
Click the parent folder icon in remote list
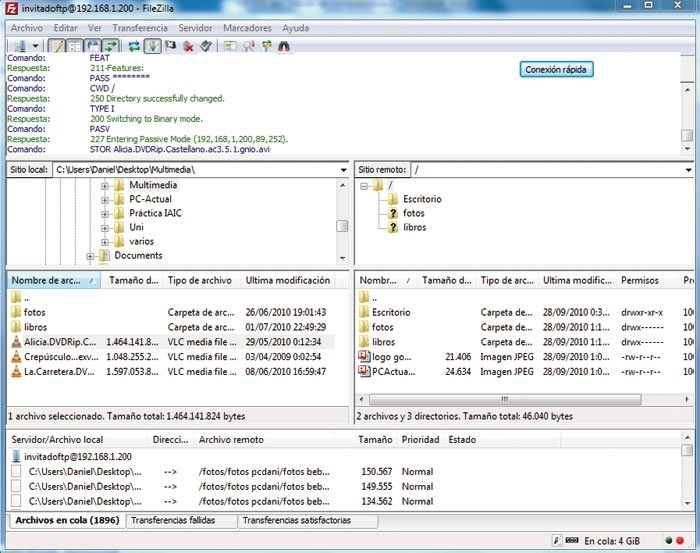click(364, 297)
